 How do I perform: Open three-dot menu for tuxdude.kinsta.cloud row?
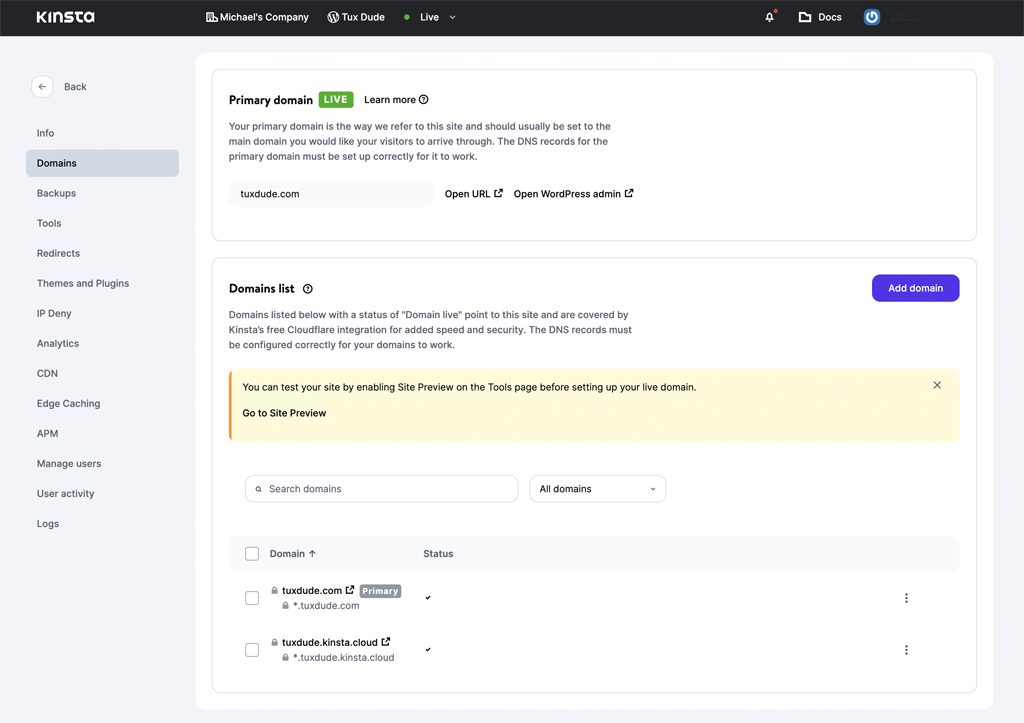(906, 650)
